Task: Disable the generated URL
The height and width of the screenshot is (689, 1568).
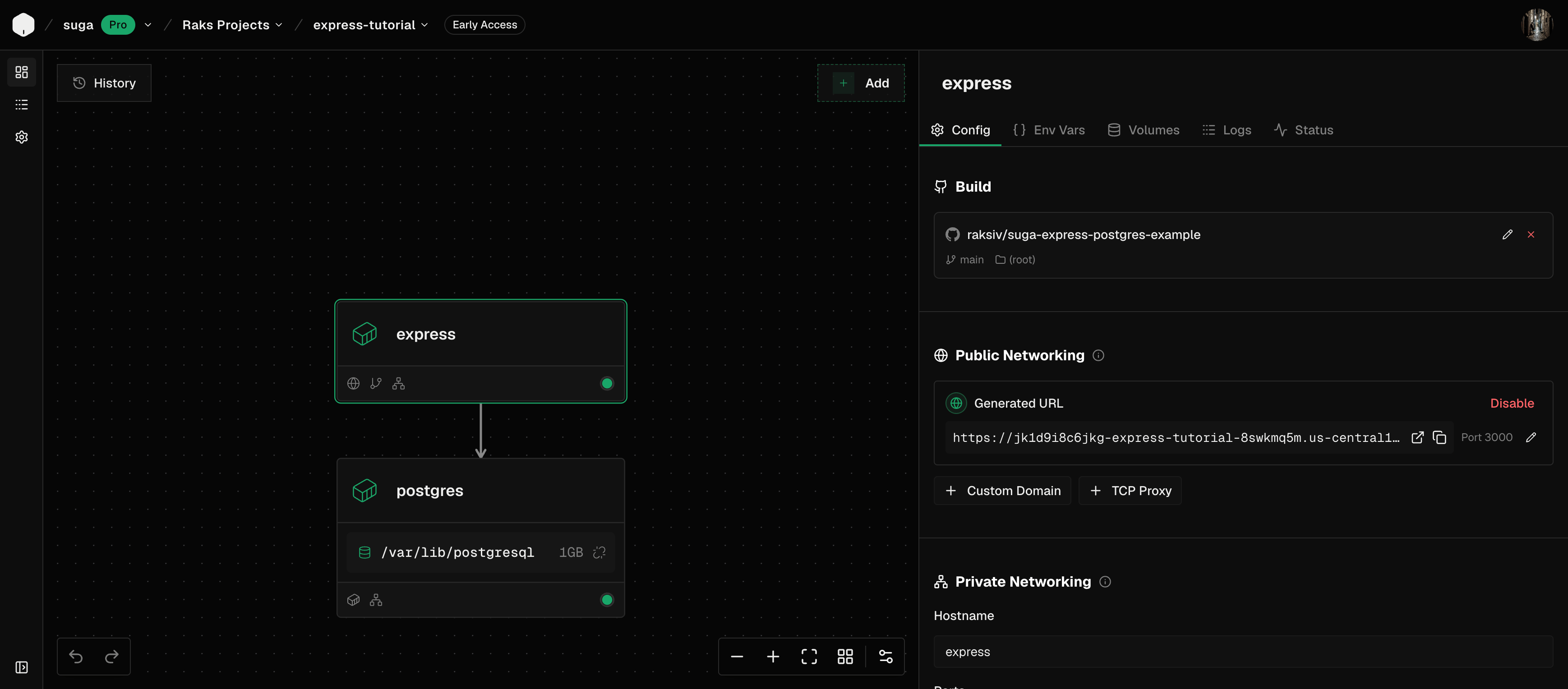Action: 1512,403
